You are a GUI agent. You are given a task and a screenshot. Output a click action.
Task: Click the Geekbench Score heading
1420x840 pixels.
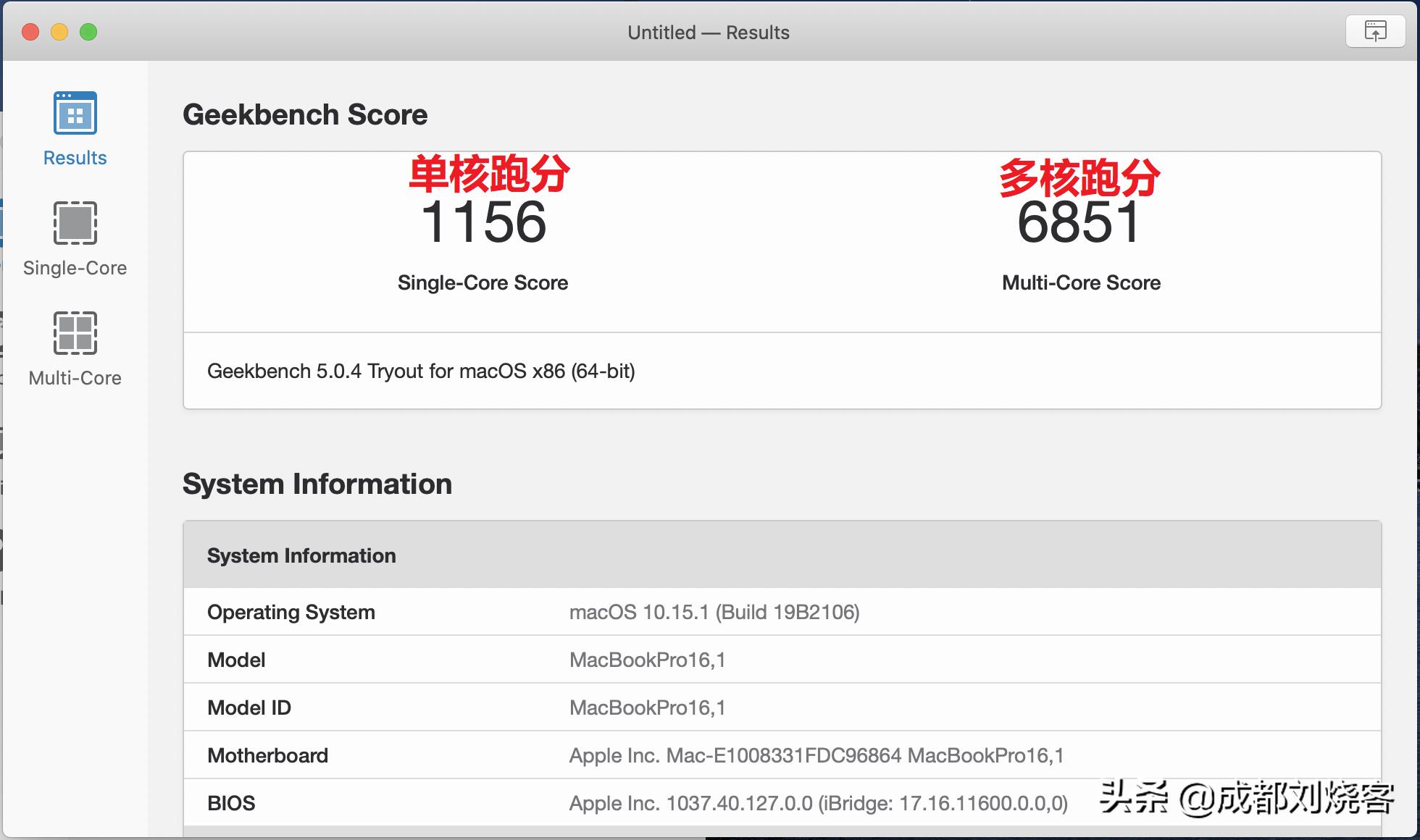pyautogui.click(x=305, y=114)
